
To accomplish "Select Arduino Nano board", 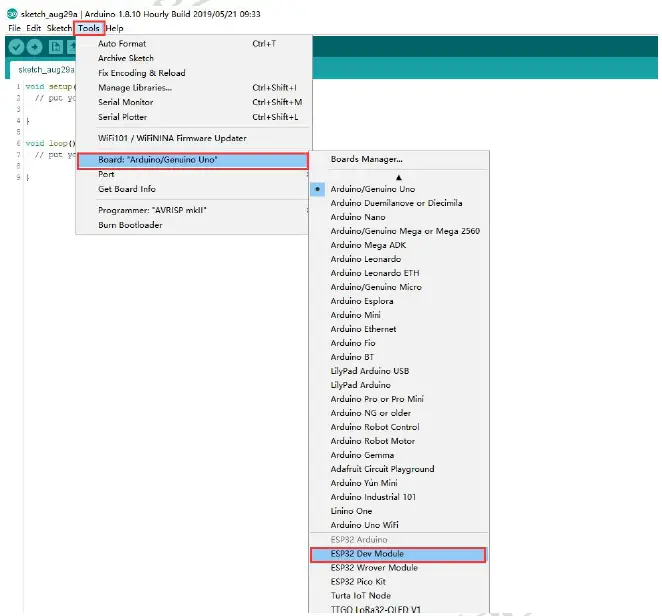I will [399, 217].
